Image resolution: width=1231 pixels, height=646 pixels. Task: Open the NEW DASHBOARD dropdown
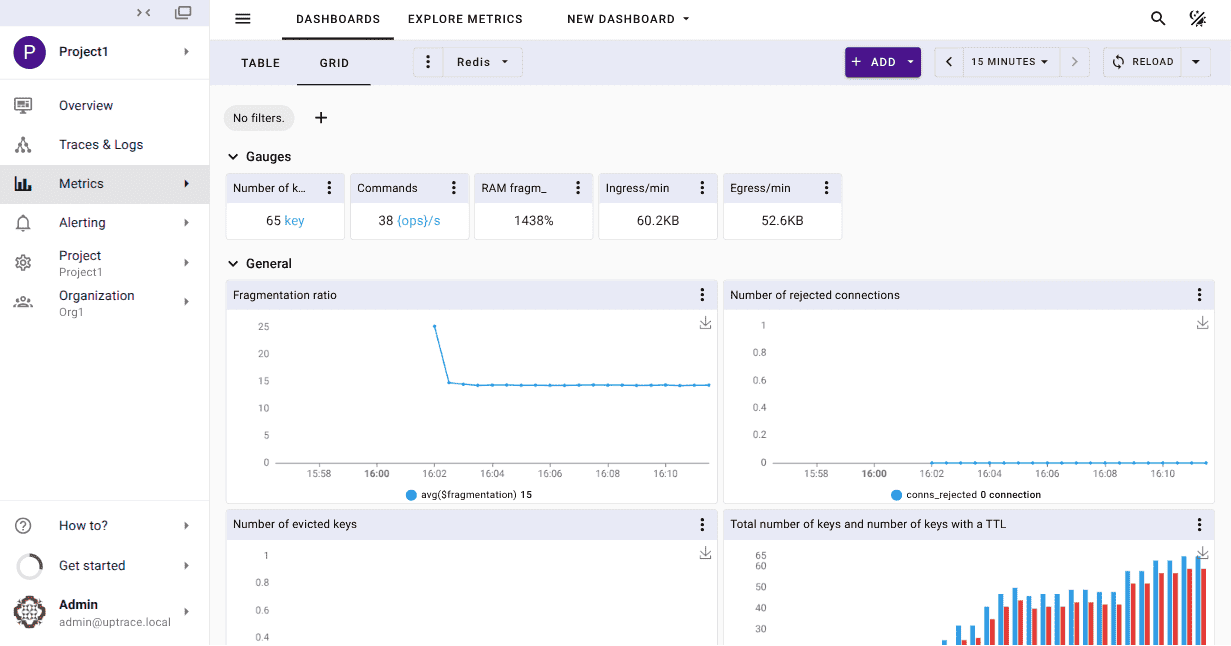tap(628, 19)
